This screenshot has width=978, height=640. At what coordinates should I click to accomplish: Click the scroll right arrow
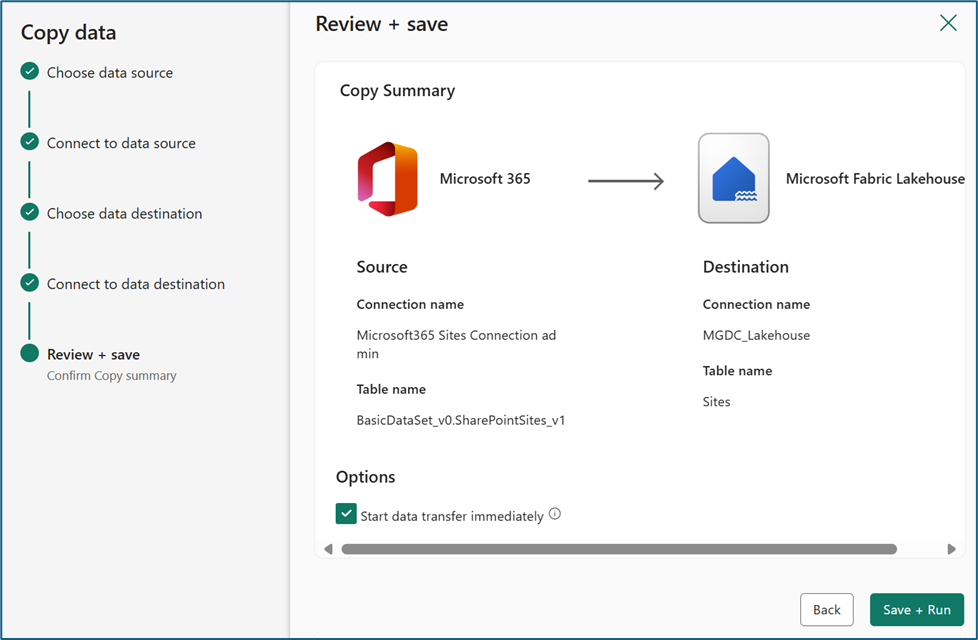(951, 549)
